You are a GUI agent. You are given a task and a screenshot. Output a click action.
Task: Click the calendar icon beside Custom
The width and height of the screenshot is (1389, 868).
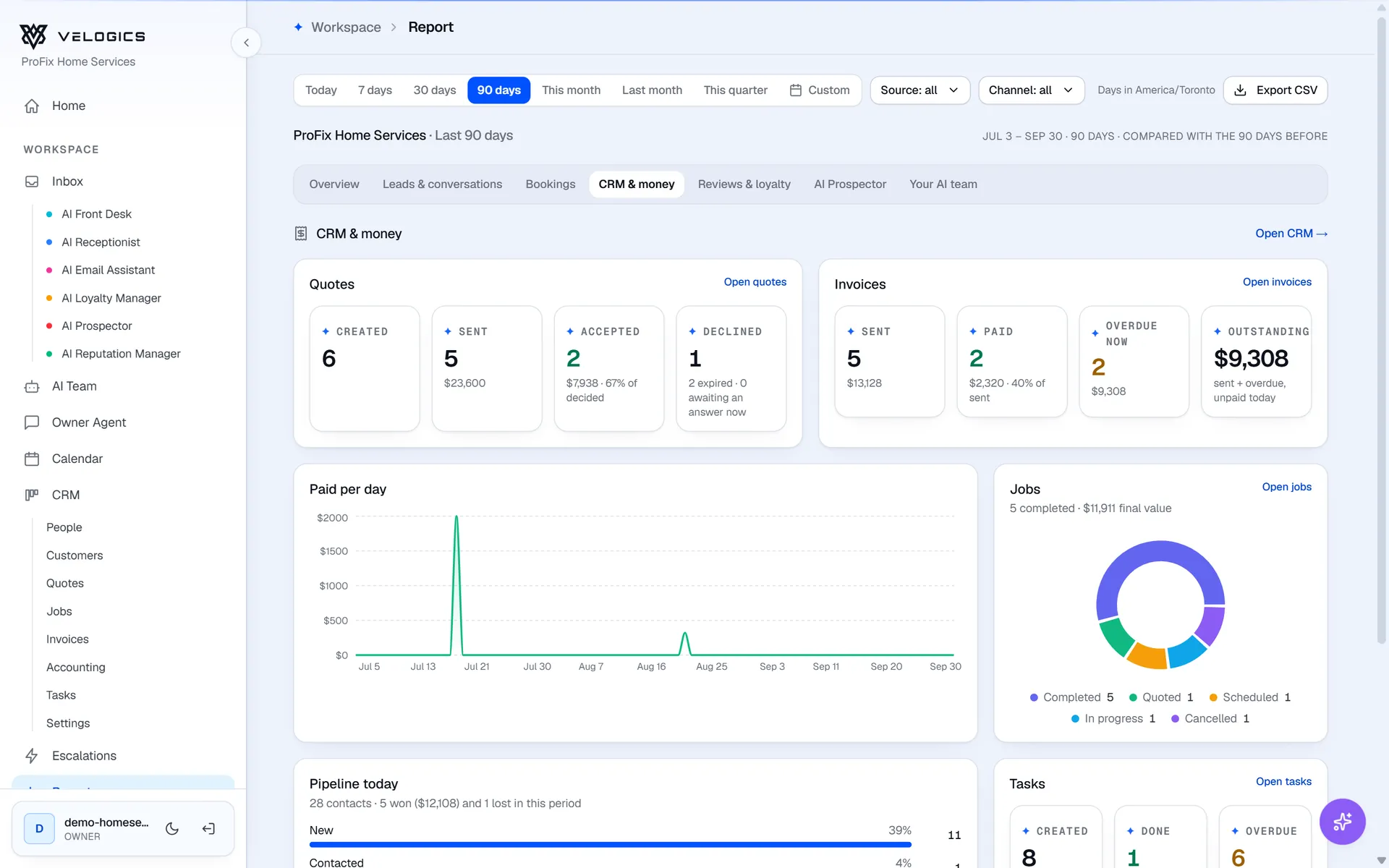coord(796,90)
